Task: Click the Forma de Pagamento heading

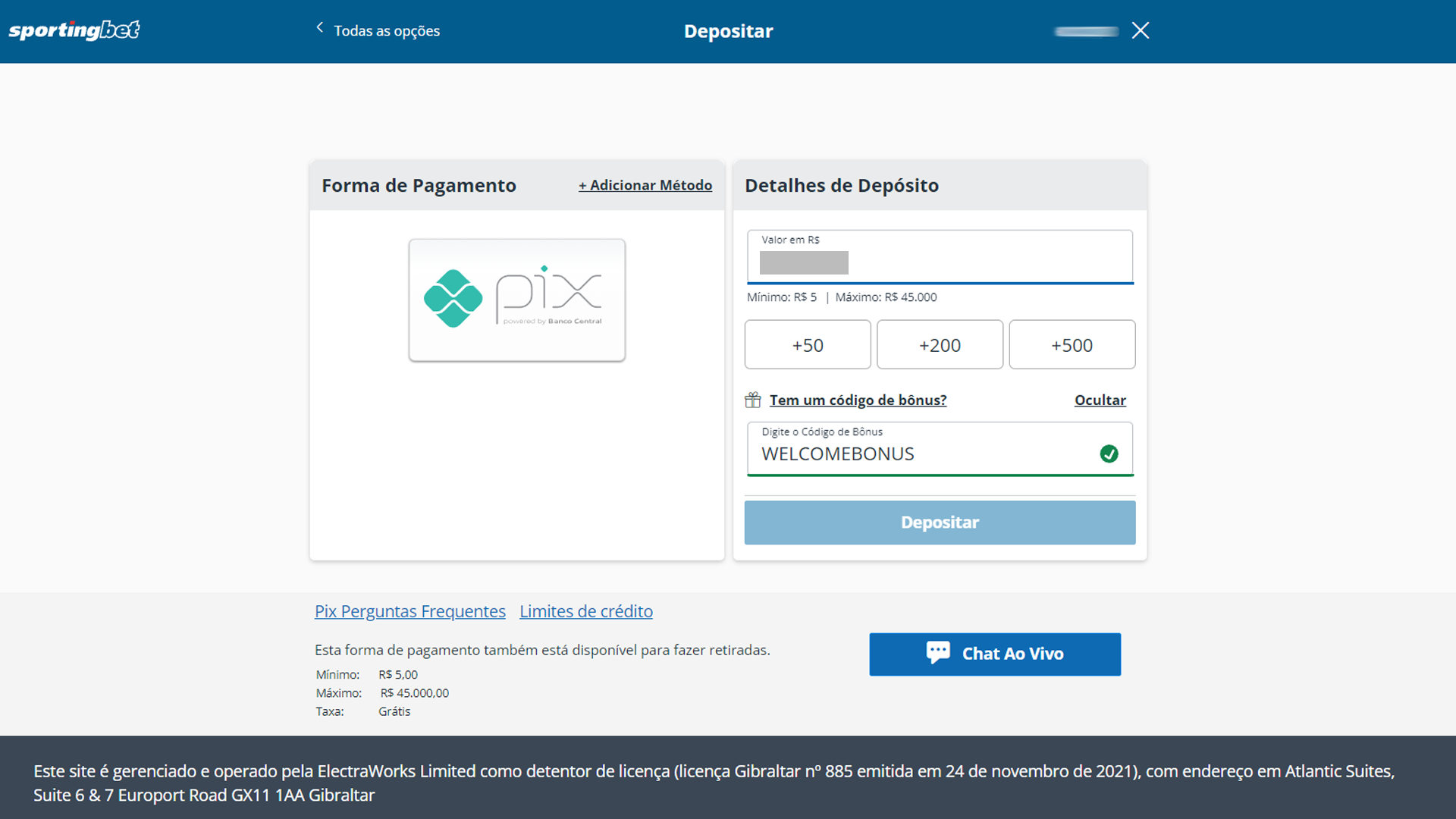Action: pyautogui.click(x=419, y=186)
